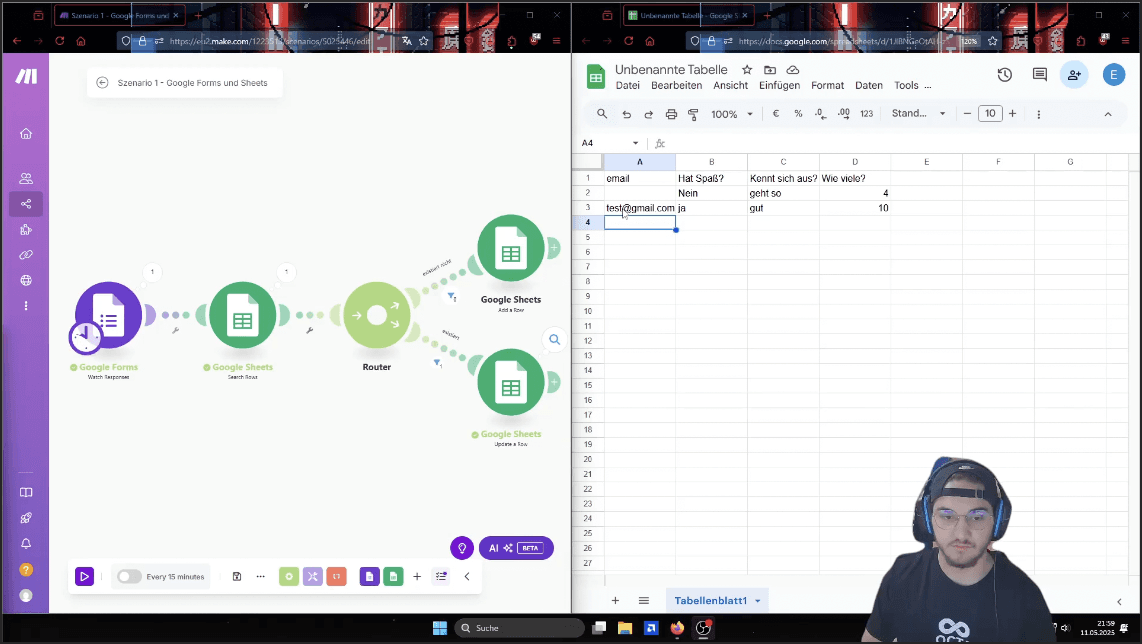Format the cell as currency with €

[776, 114]
